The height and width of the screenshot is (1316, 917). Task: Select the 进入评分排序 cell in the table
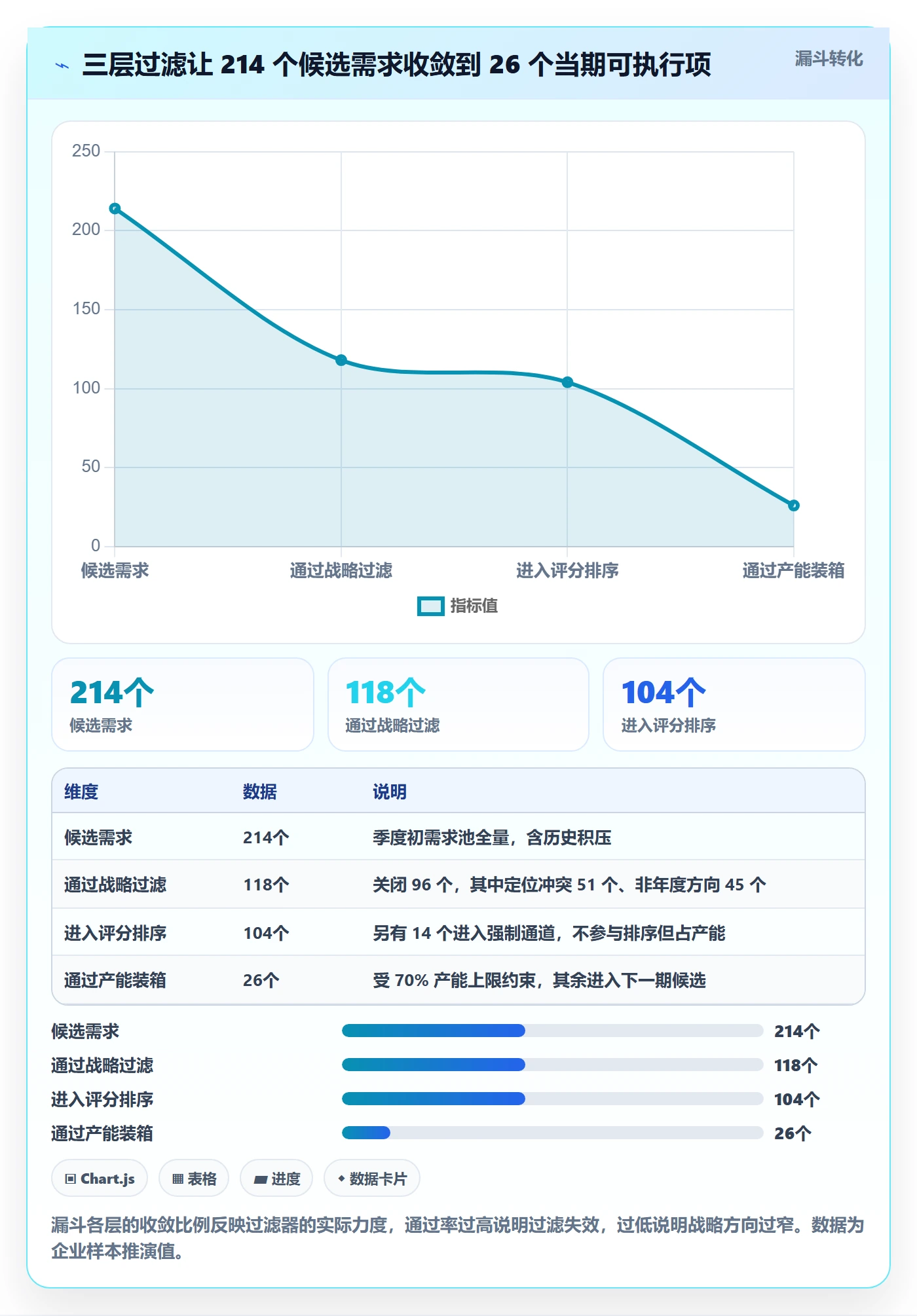(115, 933)
